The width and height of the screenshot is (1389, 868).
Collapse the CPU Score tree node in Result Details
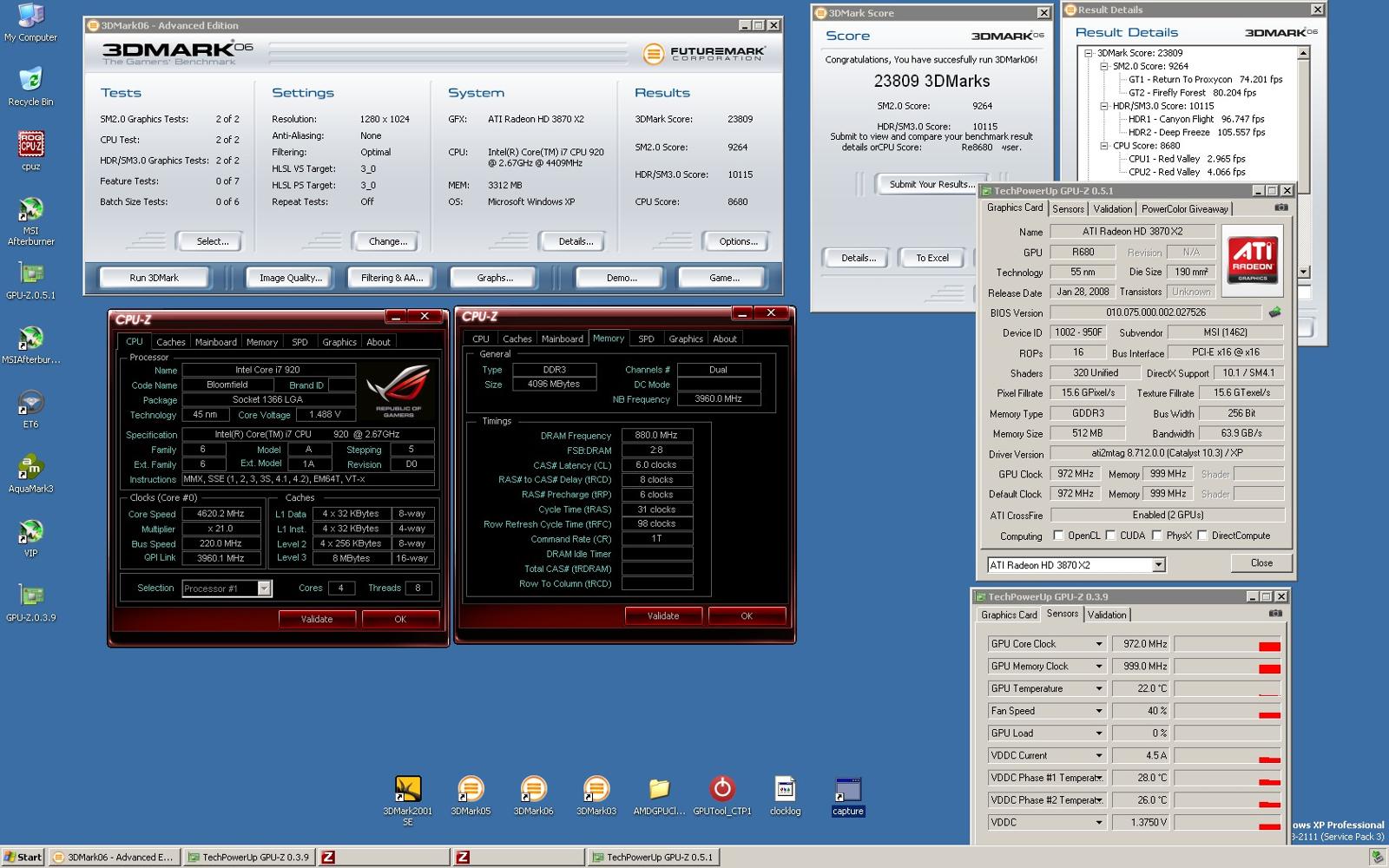pyautogui.click(x=1104, y=146)
